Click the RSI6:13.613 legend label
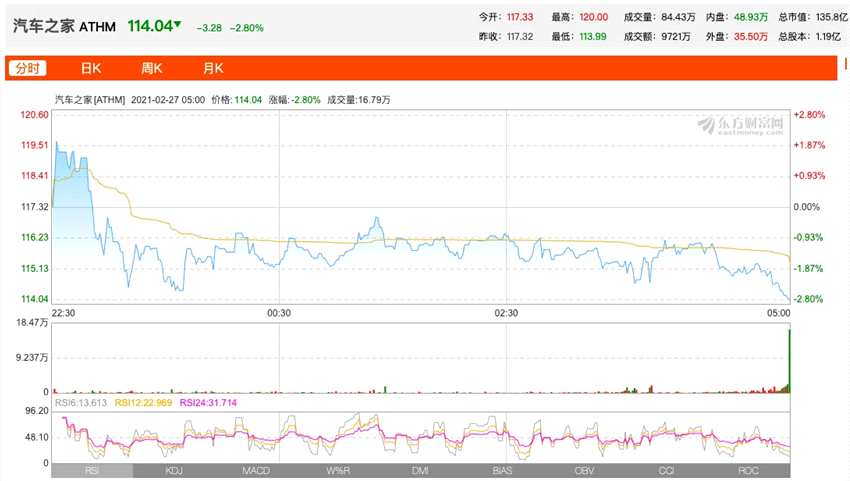This screenshot has width=850, height=481. coord(81,403)
